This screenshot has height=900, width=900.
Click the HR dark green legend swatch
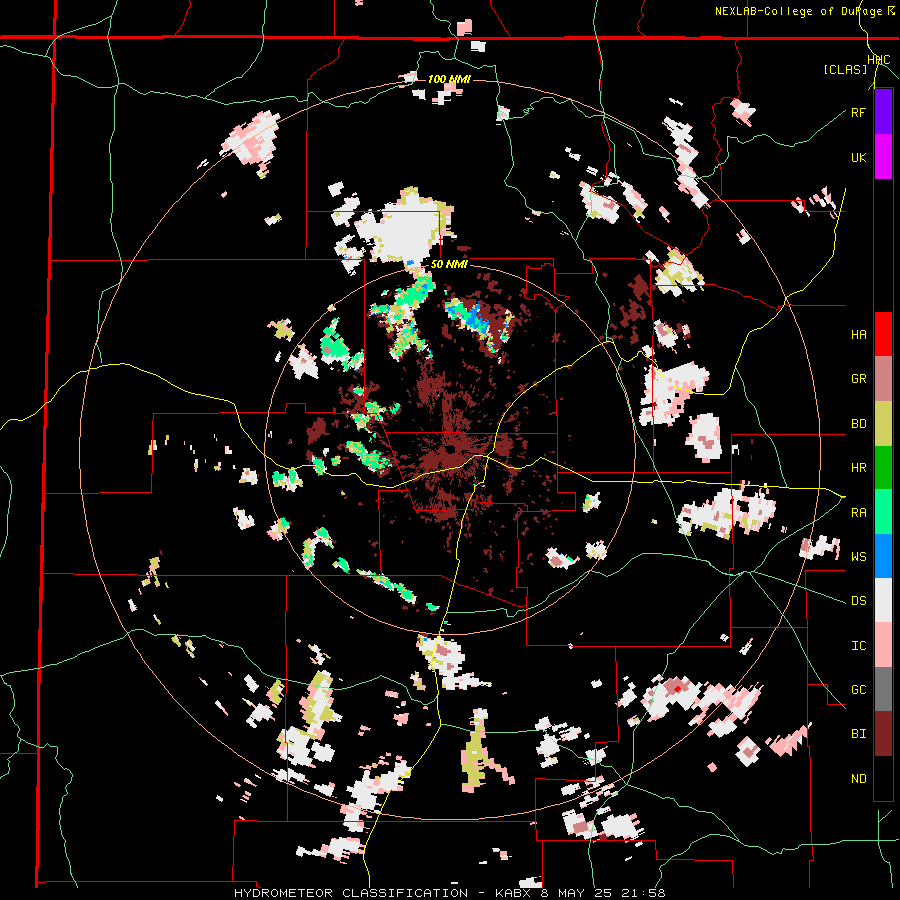coord(883,467)
